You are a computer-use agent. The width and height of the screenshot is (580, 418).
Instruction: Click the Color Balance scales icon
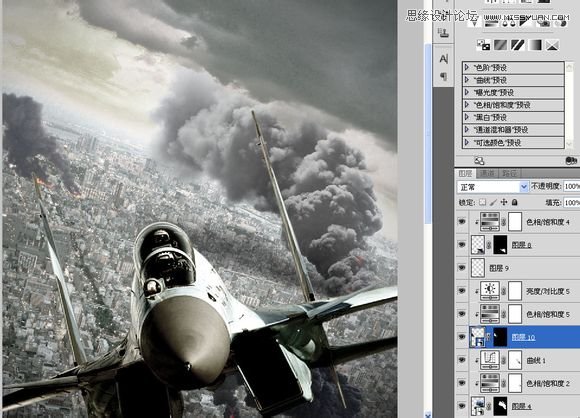point(509,23)
